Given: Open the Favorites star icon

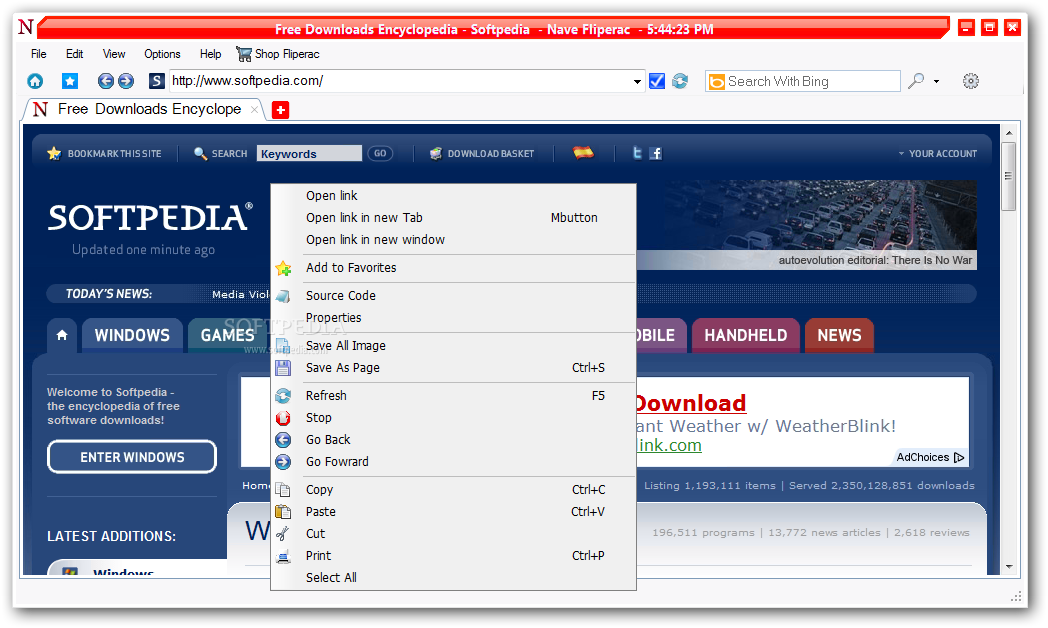Looking at the screenshot, I should point(70,81).
